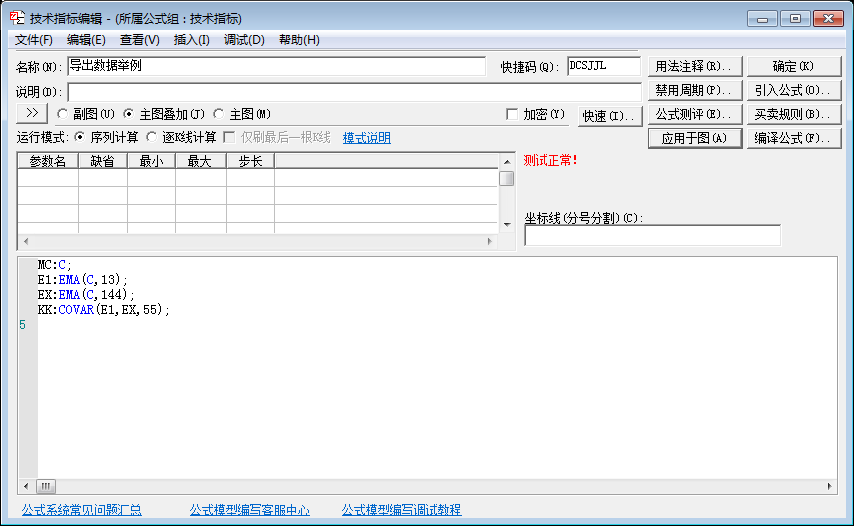Screen dimensions: 854x526
Task: Open the 插入(I) menu
Action: point(191,40)
